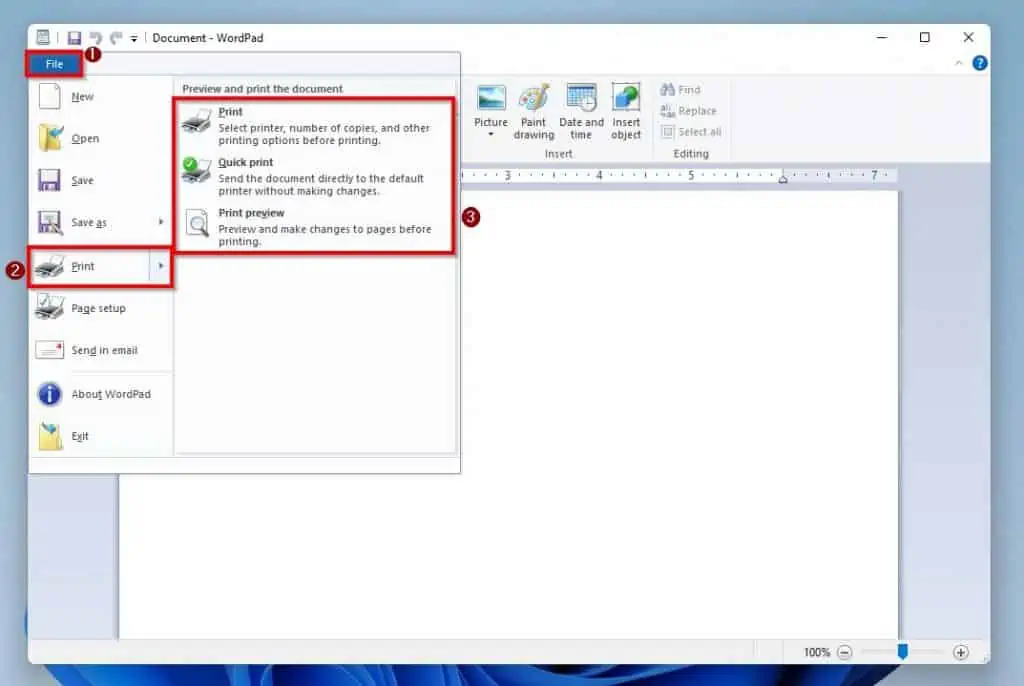Click the Help question mark icon
The image size is (1024, 686).
[x=979, y=63]
